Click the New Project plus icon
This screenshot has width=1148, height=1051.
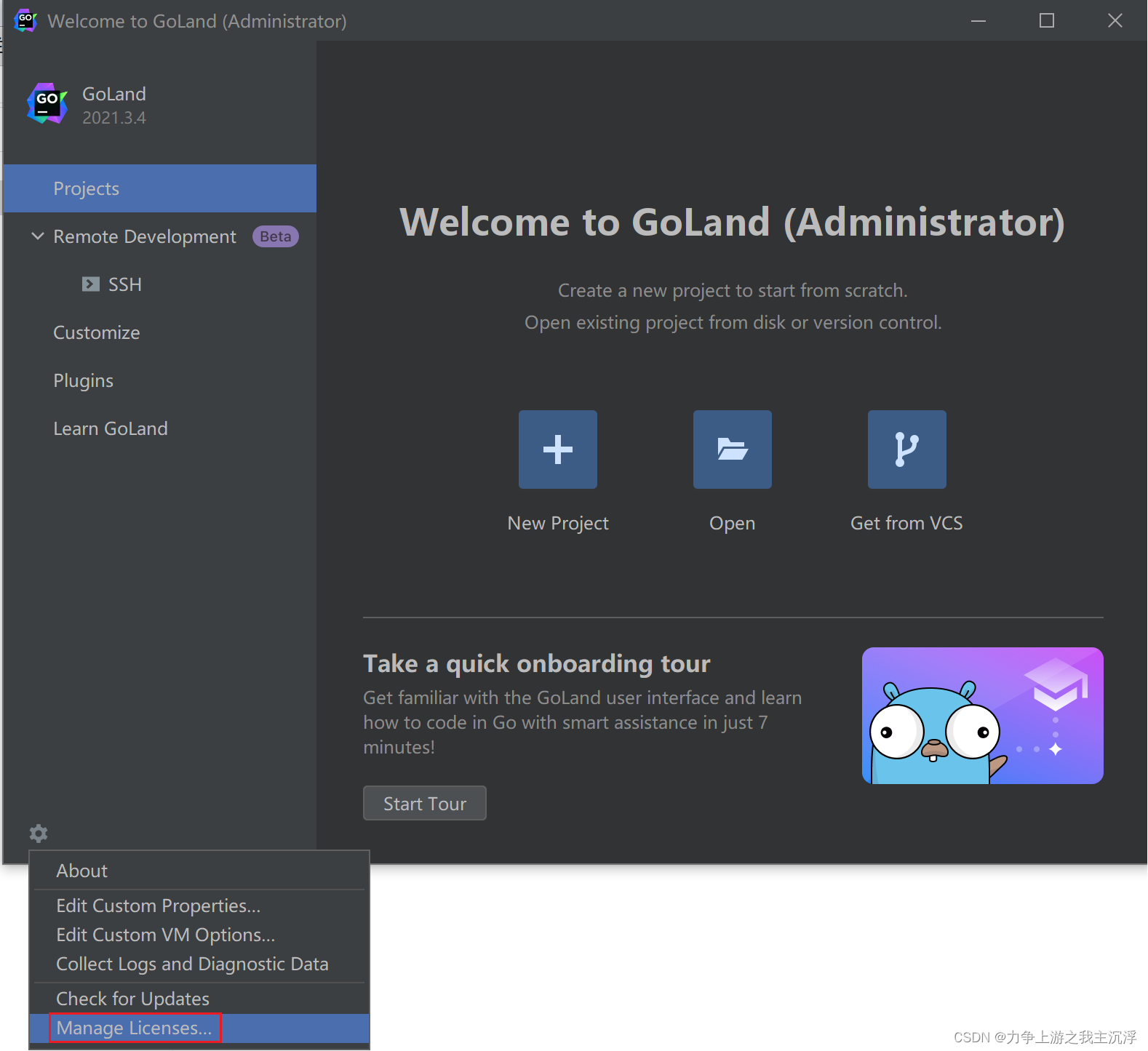tap(558, 449)
